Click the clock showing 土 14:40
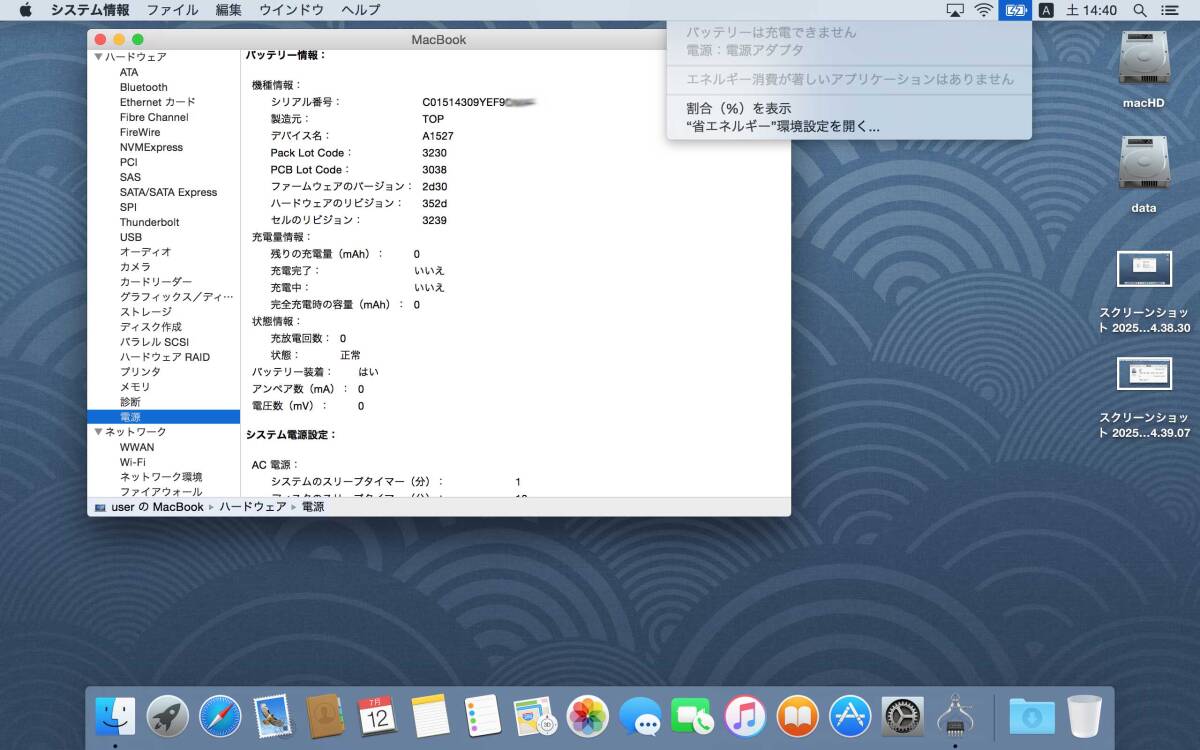Image resolution: width=1200 pixels, height=750 pixels. tap(1091, 10)
